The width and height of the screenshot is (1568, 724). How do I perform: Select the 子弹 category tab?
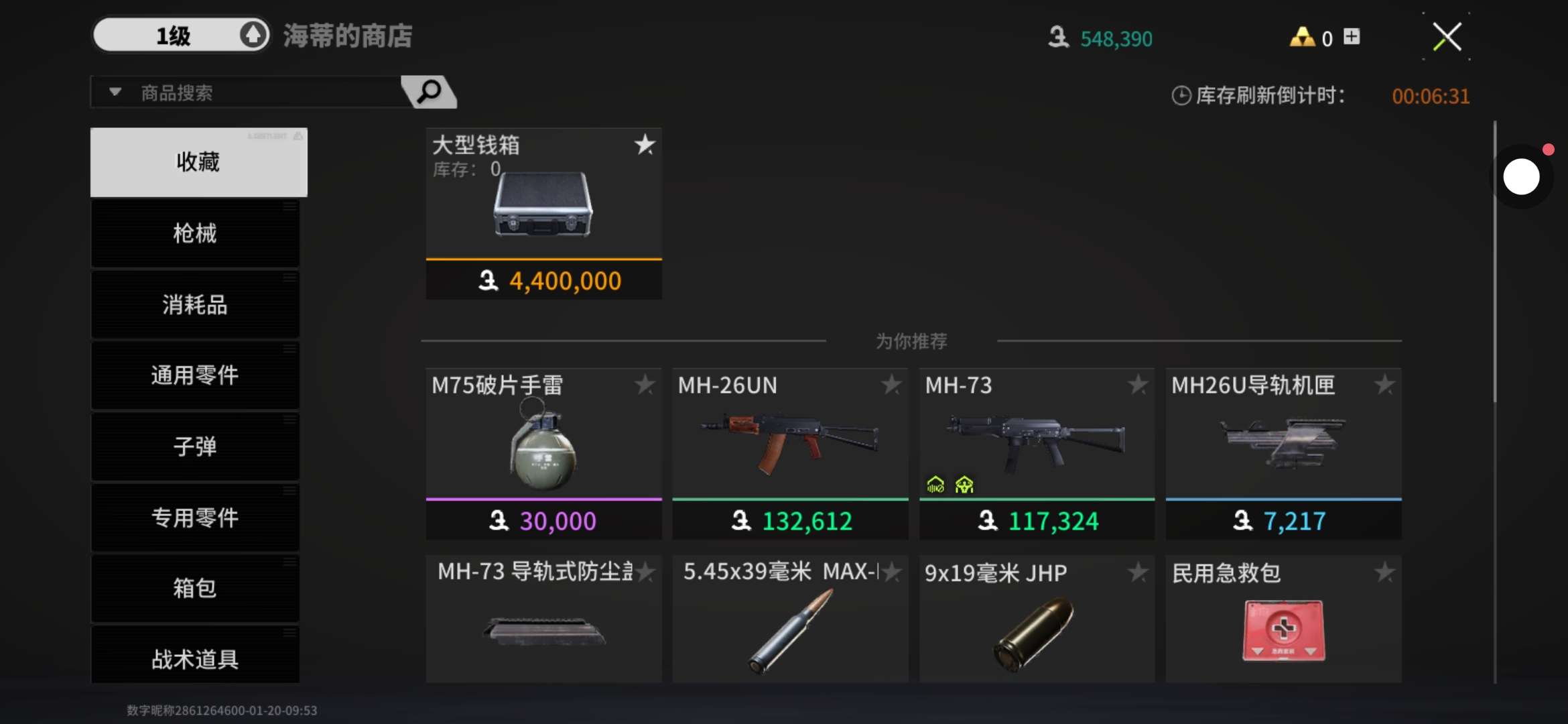(x=195, y=446)
